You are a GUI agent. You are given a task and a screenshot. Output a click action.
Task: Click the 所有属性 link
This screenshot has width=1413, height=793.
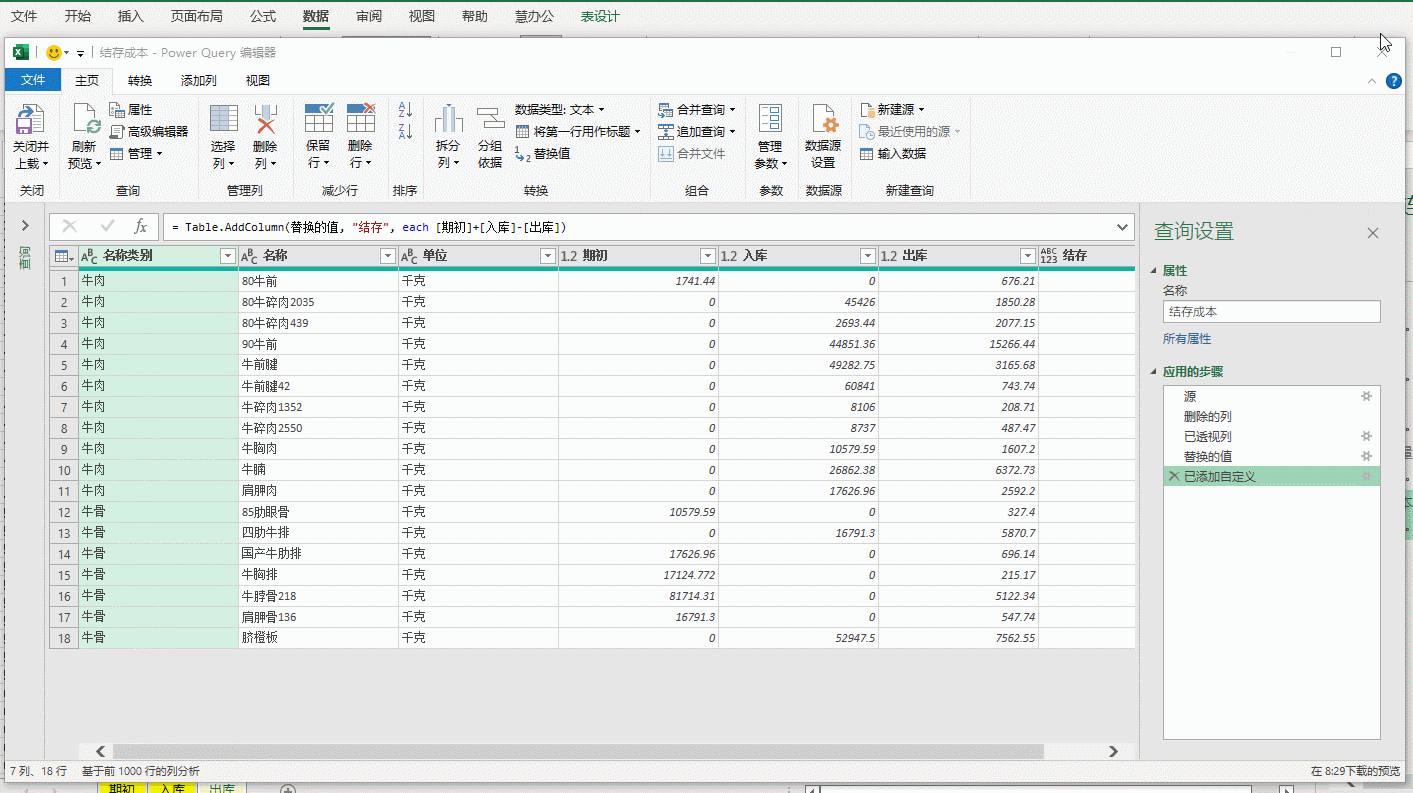pyautogui.click(x=1187, y=339)
